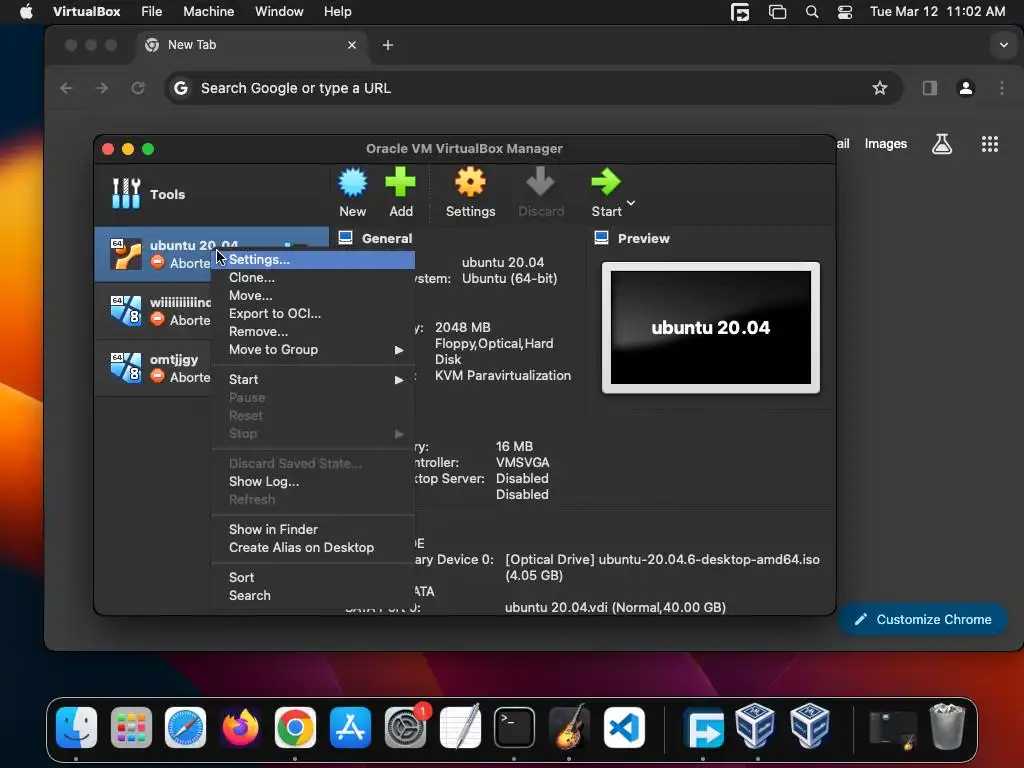Choose Sort in the context menu
Screen dimensions: 1024x768
313,577
